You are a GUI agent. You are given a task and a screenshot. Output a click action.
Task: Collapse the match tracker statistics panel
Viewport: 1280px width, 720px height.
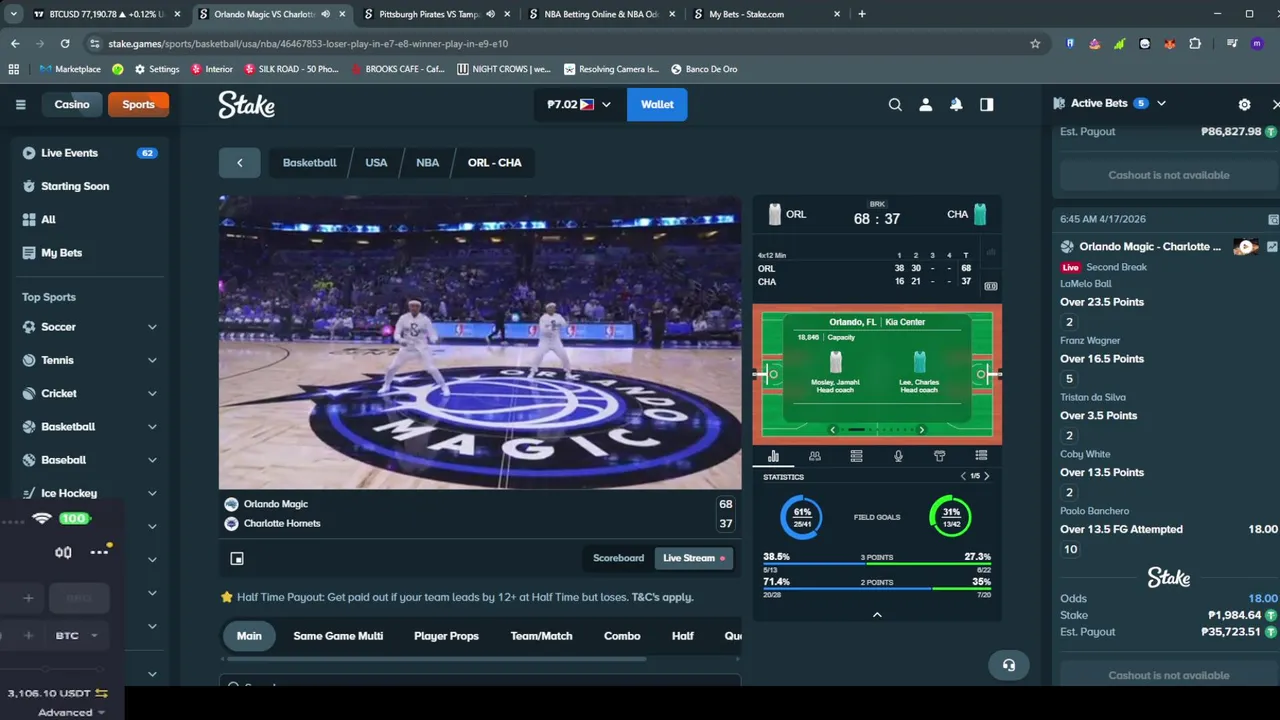877,615
